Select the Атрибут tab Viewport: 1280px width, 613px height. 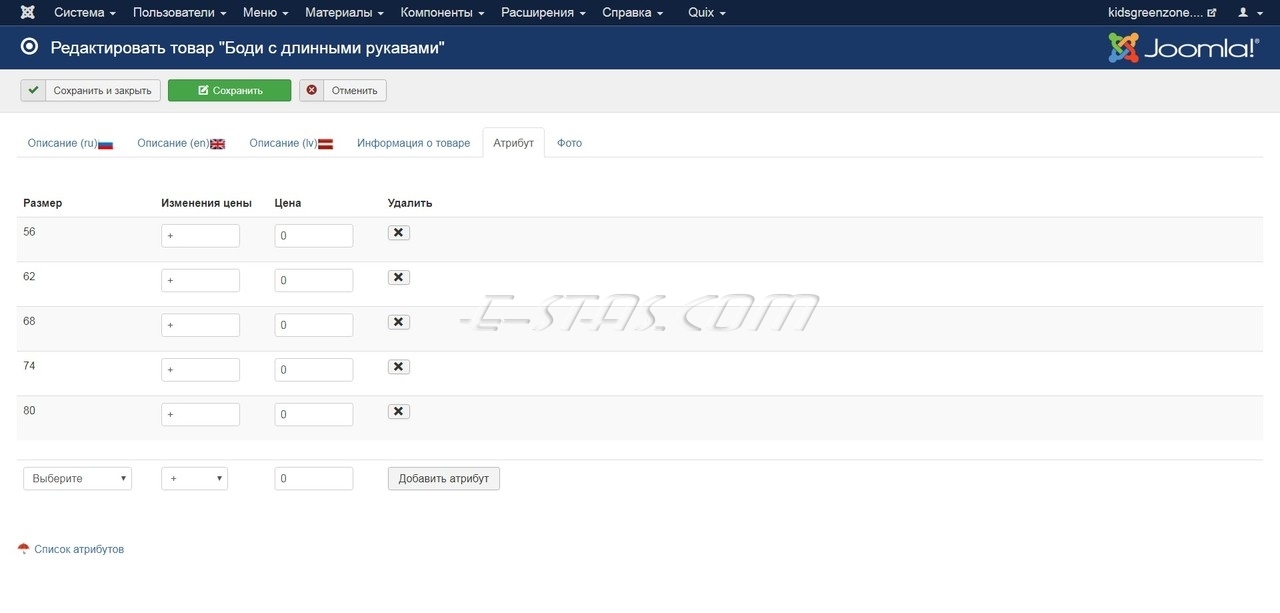(514, 143)
